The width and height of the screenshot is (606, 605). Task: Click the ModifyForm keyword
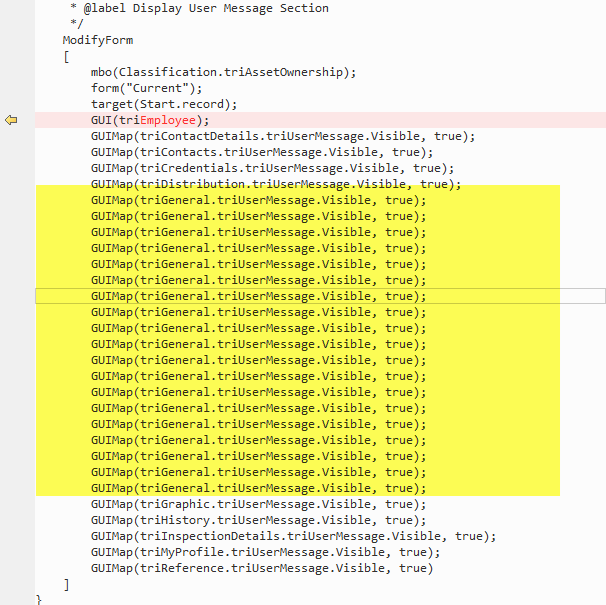tap(98, 40)
